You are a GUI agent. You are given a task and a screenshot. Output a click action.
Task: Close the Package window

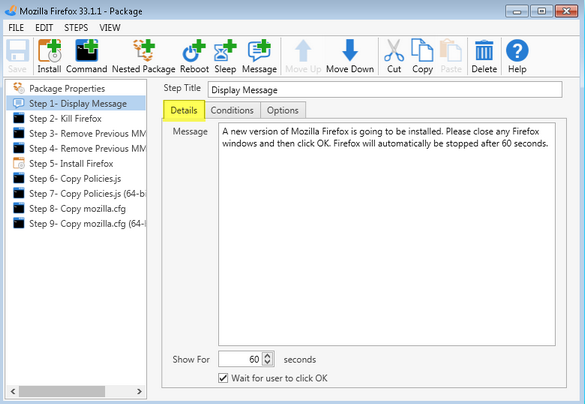[x=566, y=11]
